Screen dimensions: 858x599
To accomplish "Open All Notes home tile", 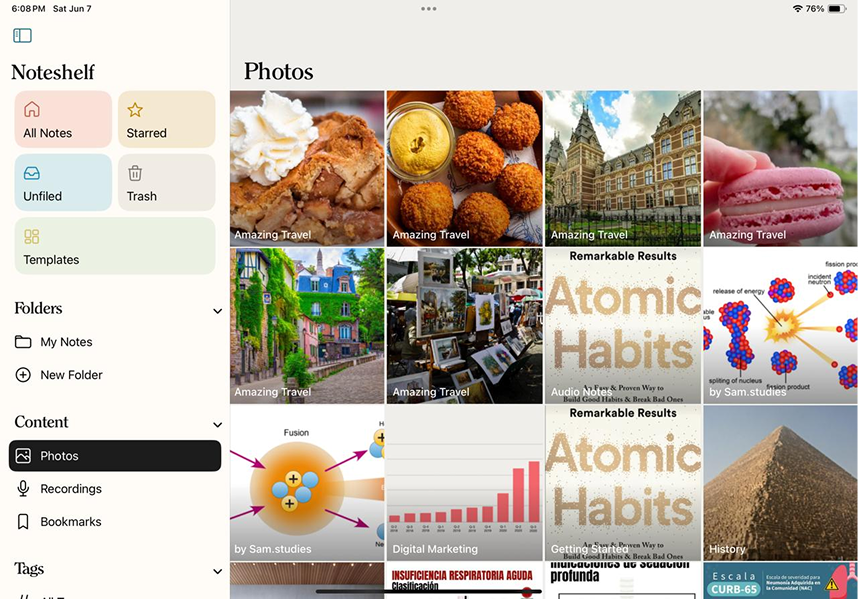I will click(x=63, y=119).
